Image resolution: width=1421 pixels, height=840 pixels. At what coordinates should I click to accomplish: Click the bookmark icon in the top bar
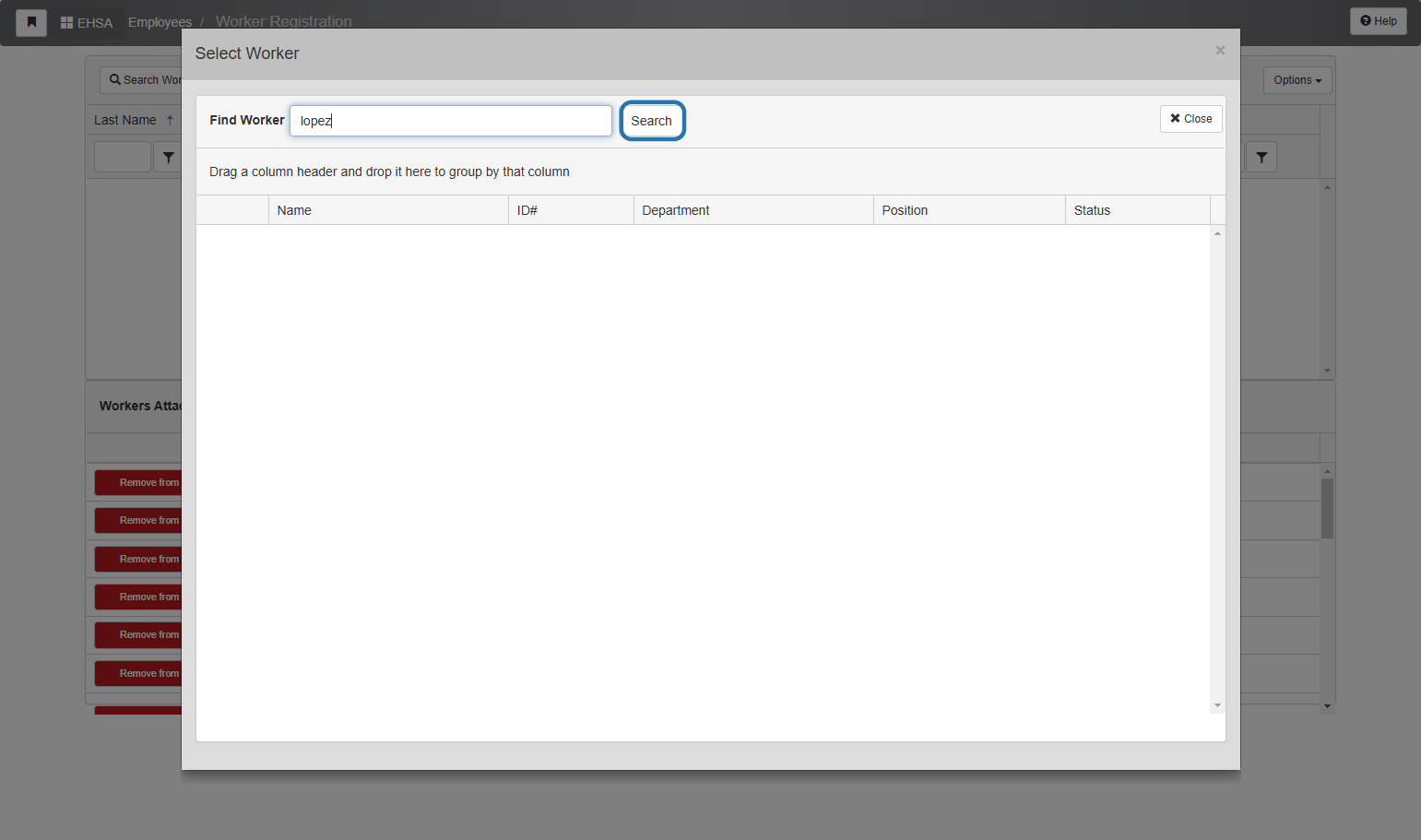point(31,22)
